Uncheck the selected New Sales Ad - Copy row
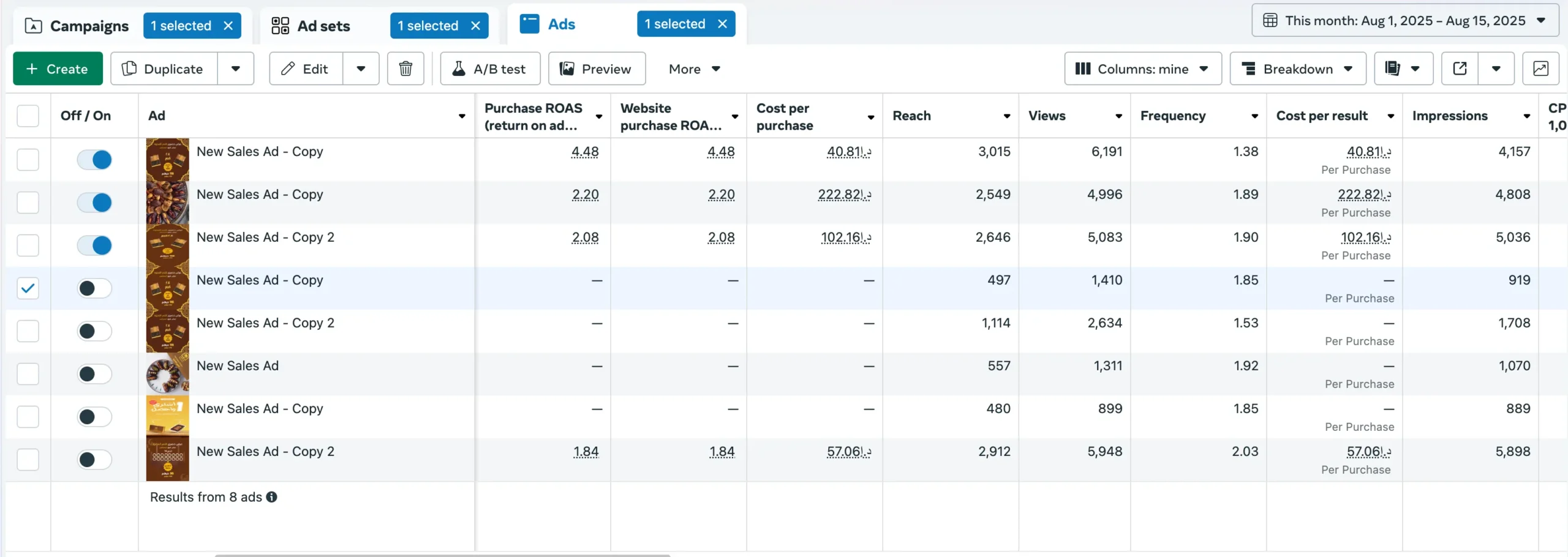1568x557 pixels. [x=28, y=288]
